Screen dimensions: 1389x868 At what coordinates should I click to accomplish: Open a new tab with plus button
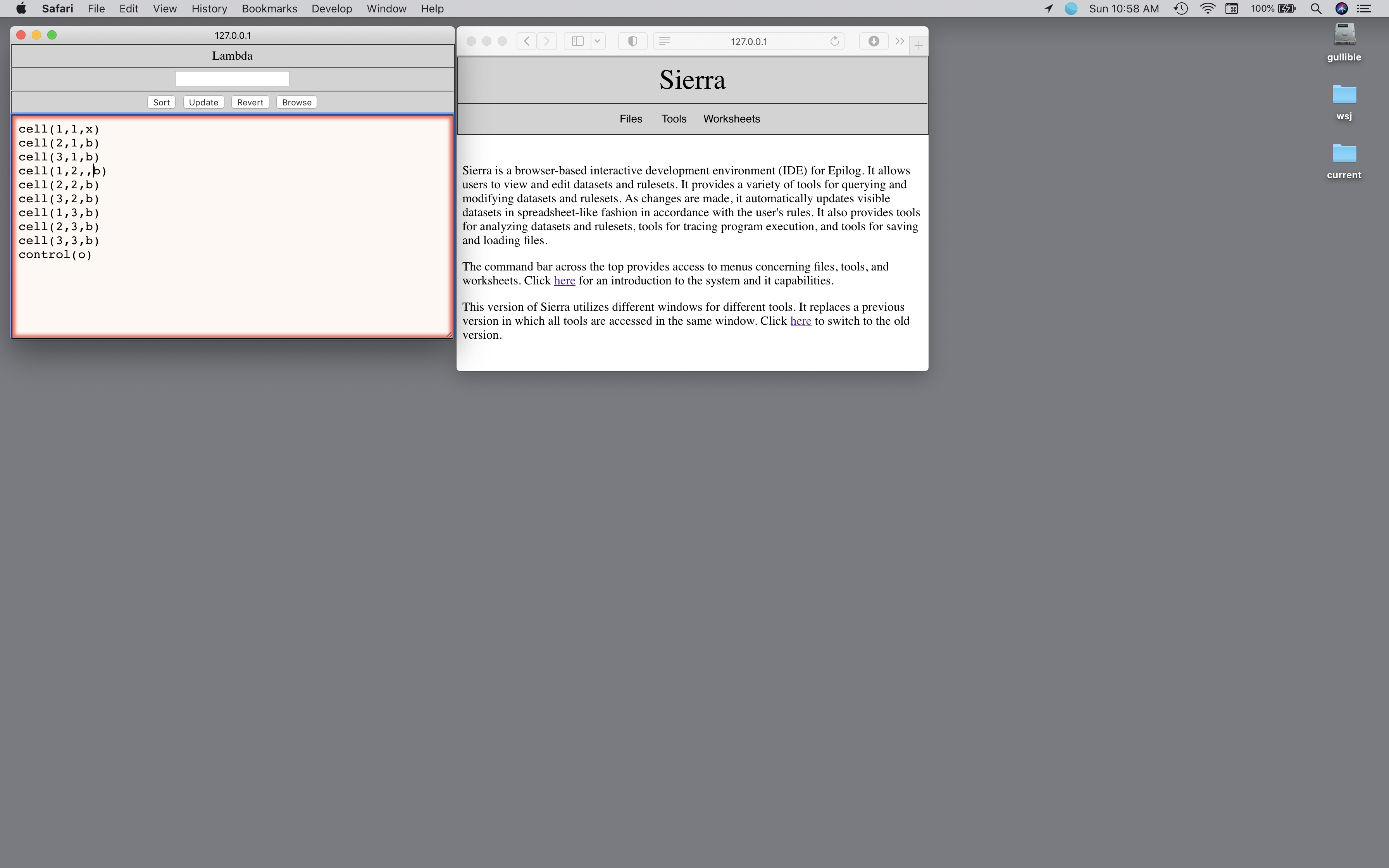(919, 45)
